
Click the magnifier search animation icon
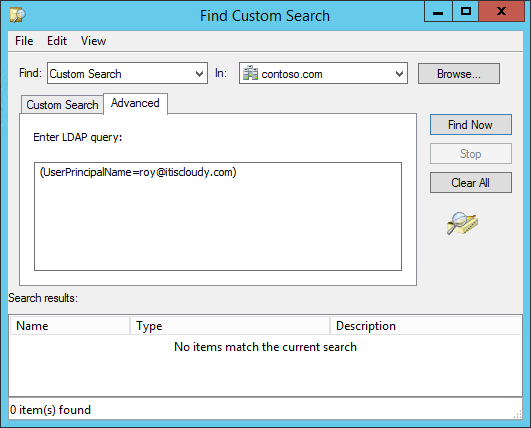[462, 223]
